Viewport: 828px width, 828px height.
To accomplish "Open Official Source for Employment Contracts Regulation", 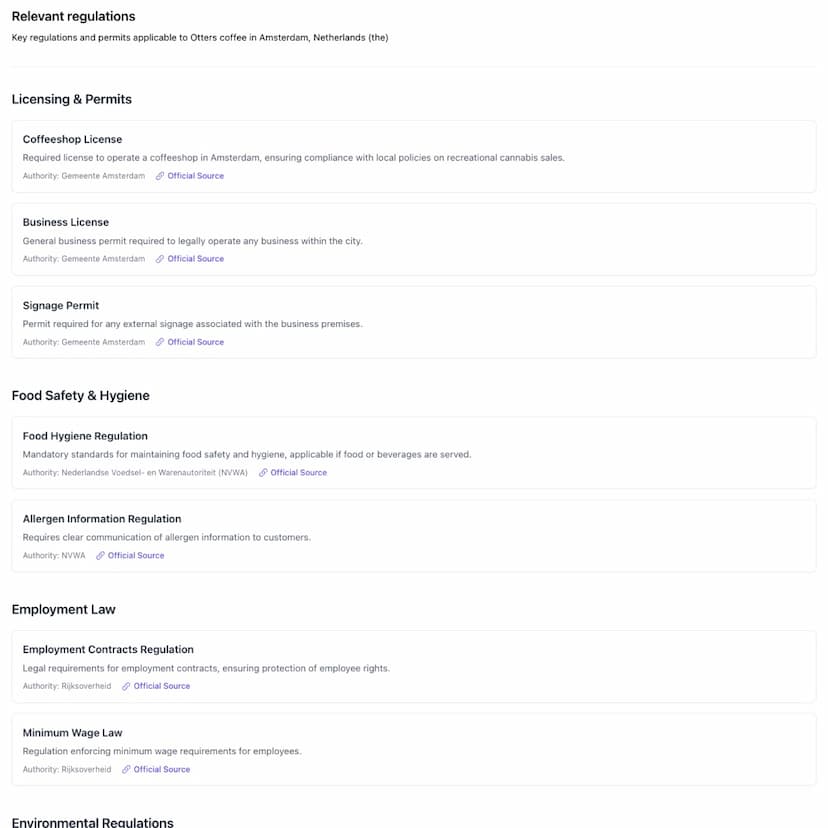I will click(x=162, y=687).
